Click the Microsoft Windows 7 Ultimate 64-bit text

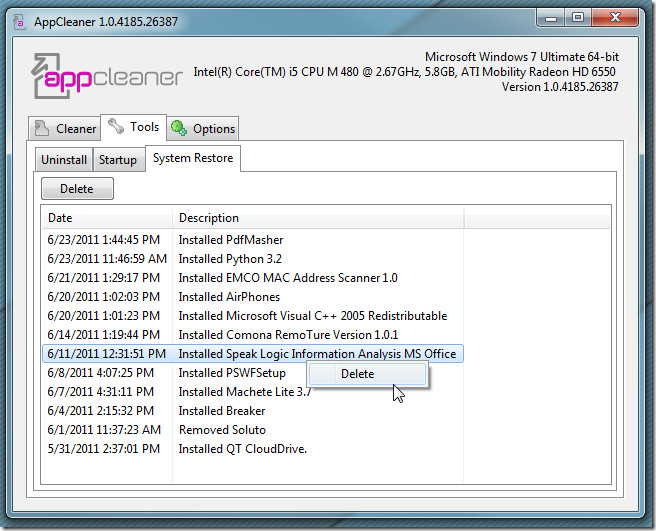(x=522, y=57)
